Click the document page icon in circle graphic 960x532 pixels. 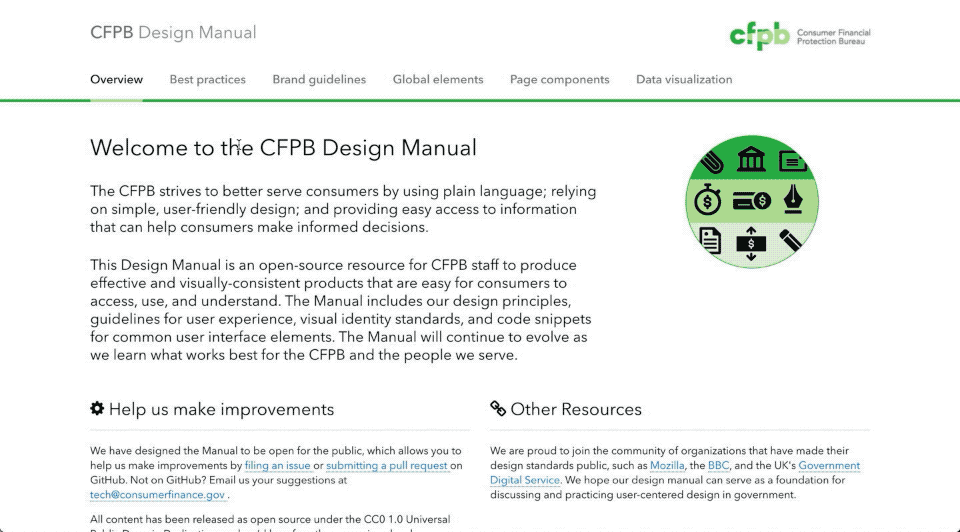[x=710, y=240]
